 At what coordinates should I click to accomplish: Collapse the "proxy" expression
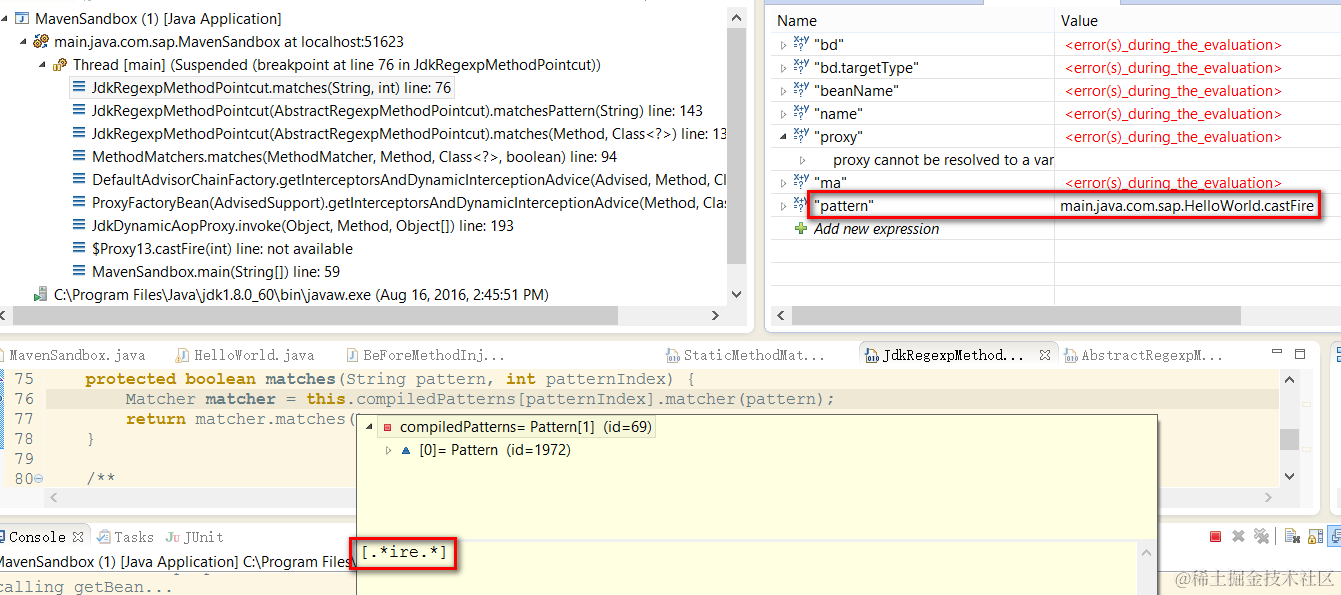point(783,137)
